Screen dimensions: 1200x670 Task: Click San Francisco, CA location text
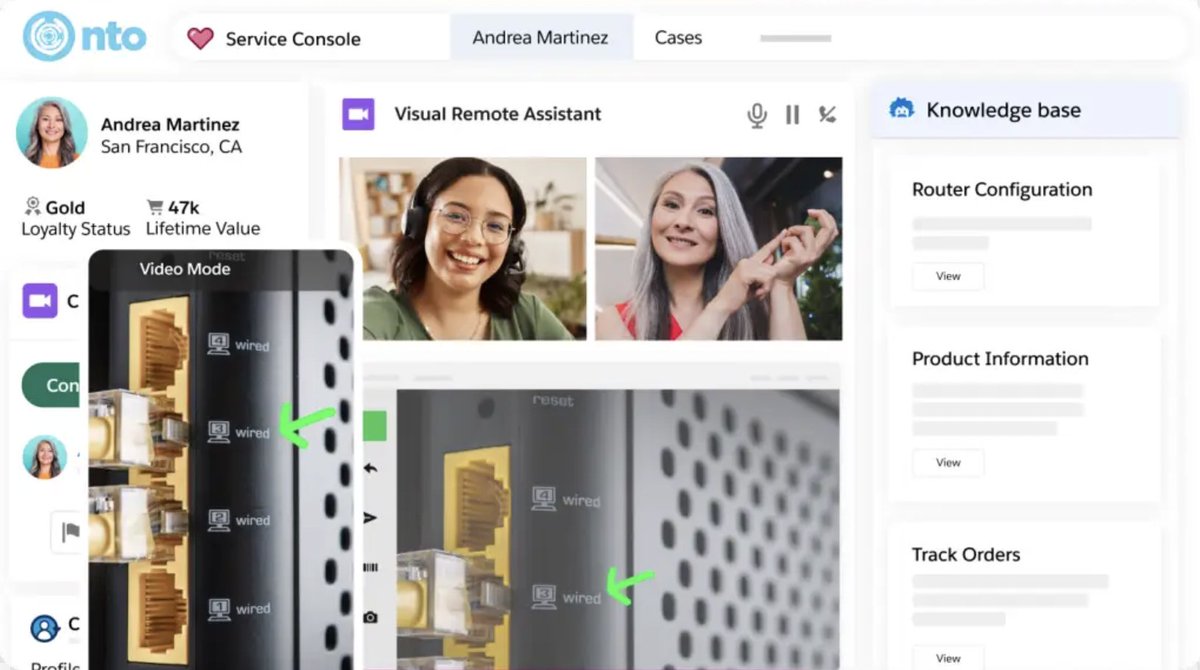point(171,147)
